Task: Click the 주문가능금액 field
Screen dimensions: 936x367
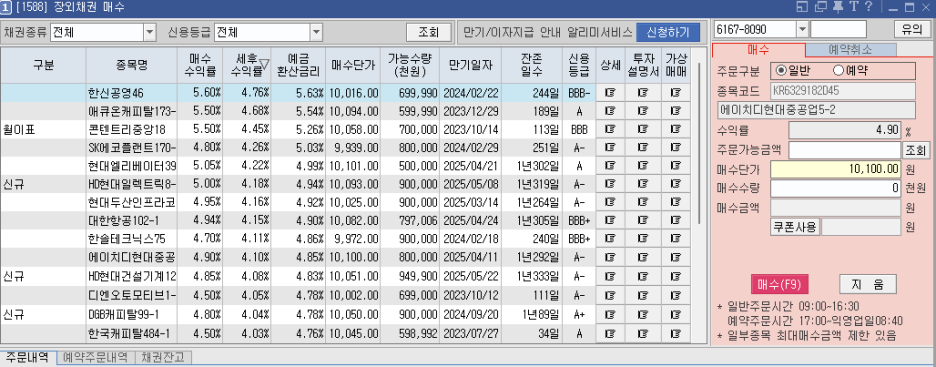Action: coord(844,150)
